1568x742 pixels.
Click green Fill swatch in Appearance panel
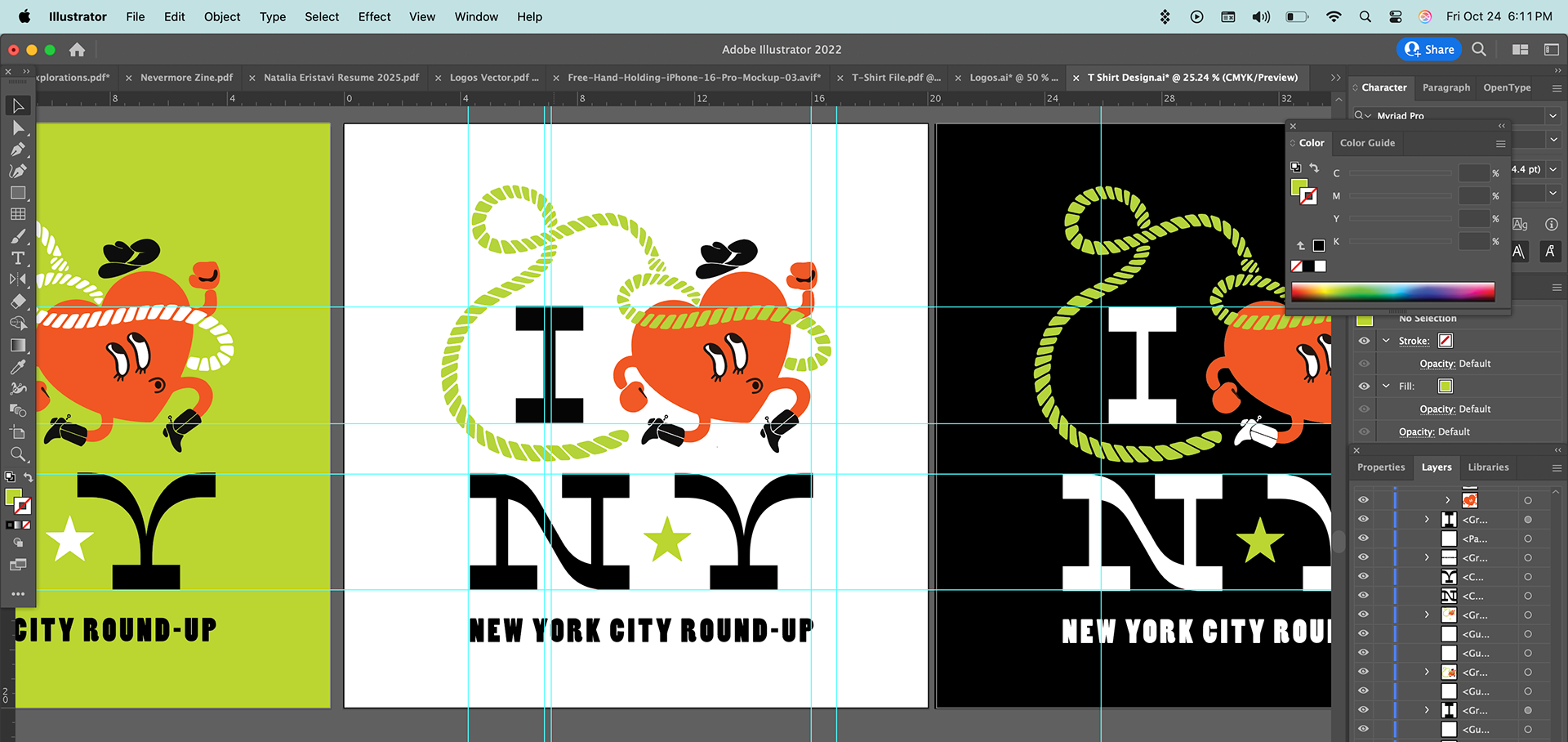coord(1445,386)
